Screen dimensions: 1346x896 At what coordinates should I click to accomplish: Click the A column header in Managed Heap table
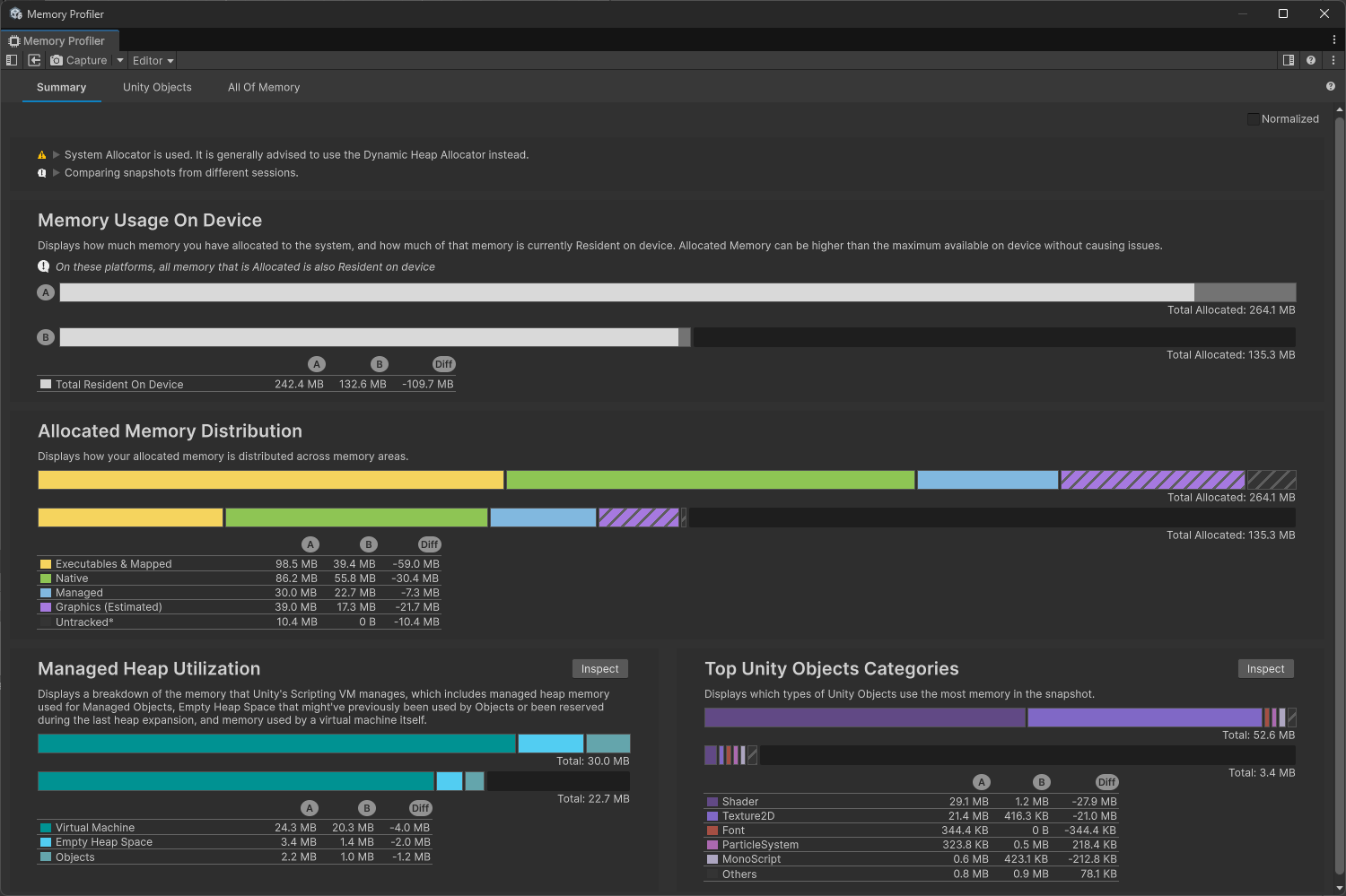pyautogui.click(x=310, y=808)
